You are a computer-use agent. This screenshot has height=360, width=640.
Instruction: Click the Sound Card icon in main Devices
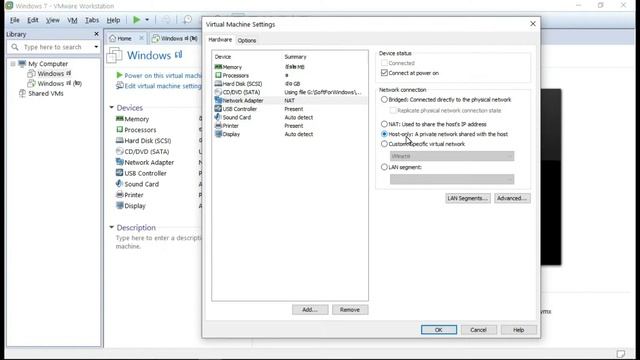120,184
